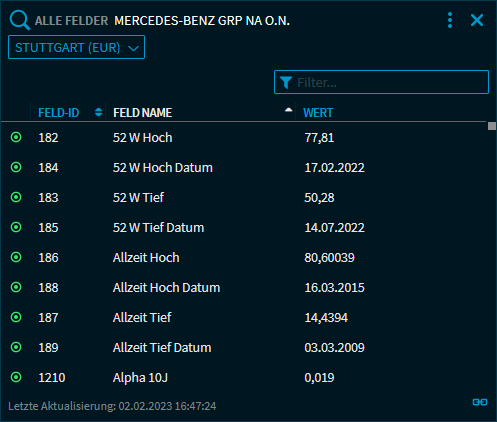This screenshot has height=422, width=497.
Task: Select the 52 W Tief Datum row
Action: pyautogui.click(x=243, y=227)
